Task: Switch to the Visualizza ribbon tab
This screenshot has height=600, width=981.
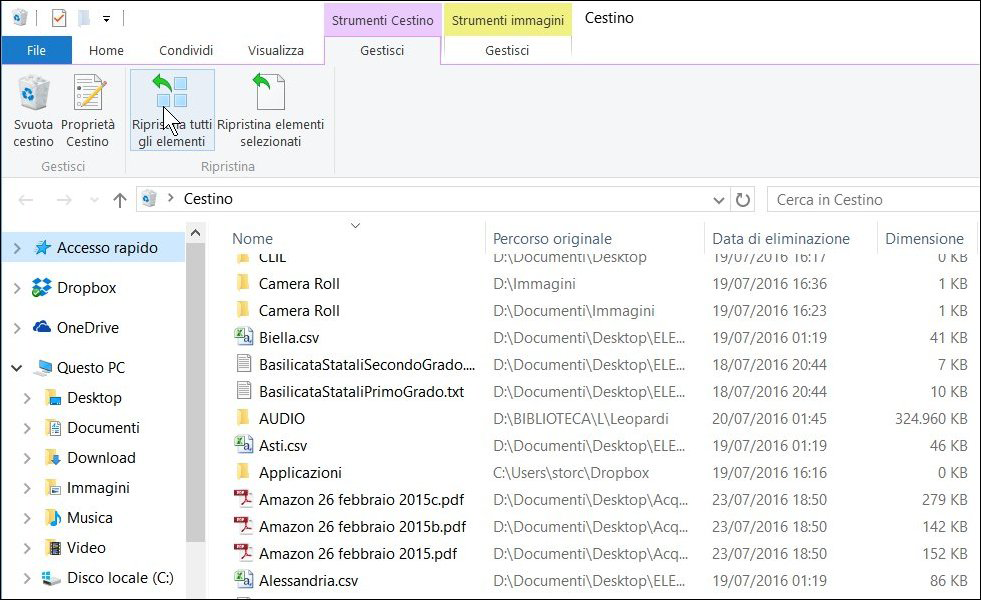Action: pos(276,50)
